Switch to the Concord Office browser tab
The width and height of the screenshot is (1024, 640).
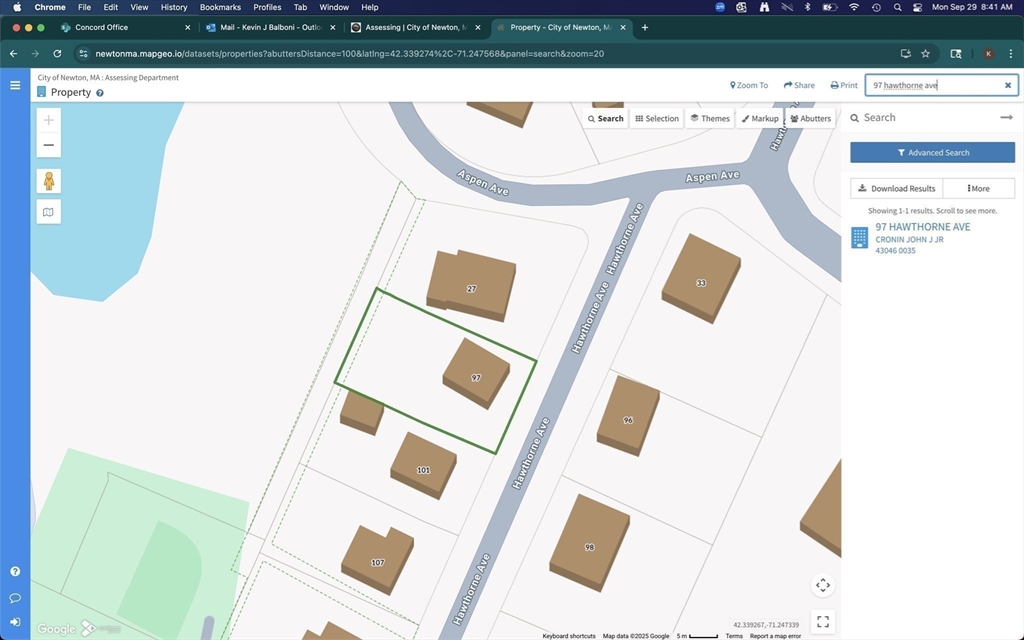click(x=102, y=27)
